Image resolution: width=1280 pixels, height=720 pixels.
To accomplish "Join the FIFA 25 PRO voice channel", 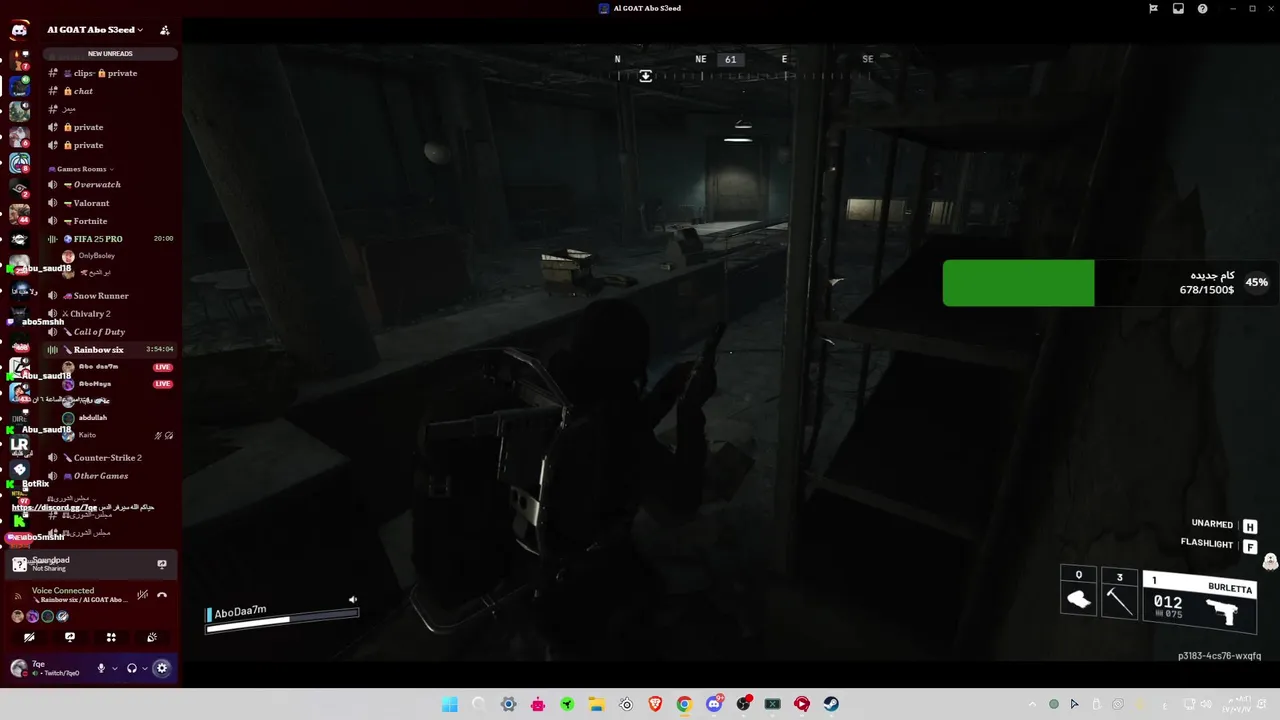I will tap(110, 239).
